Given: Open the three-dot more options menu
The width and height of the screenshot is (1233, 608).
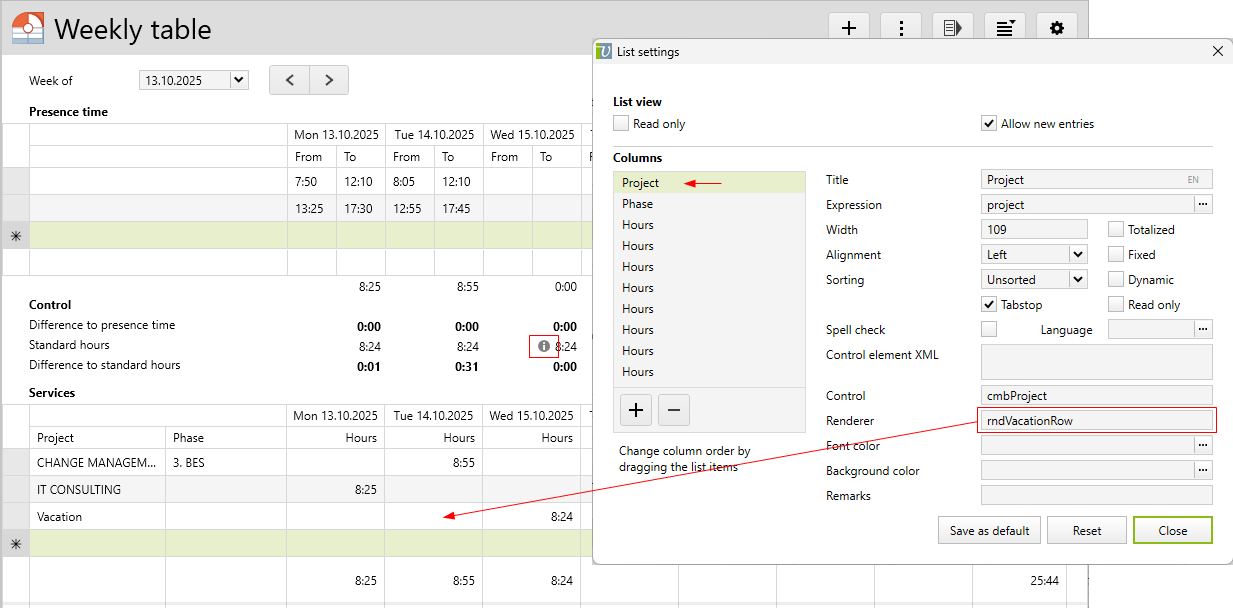Looking at the screenshot, I should coord(901,28).
